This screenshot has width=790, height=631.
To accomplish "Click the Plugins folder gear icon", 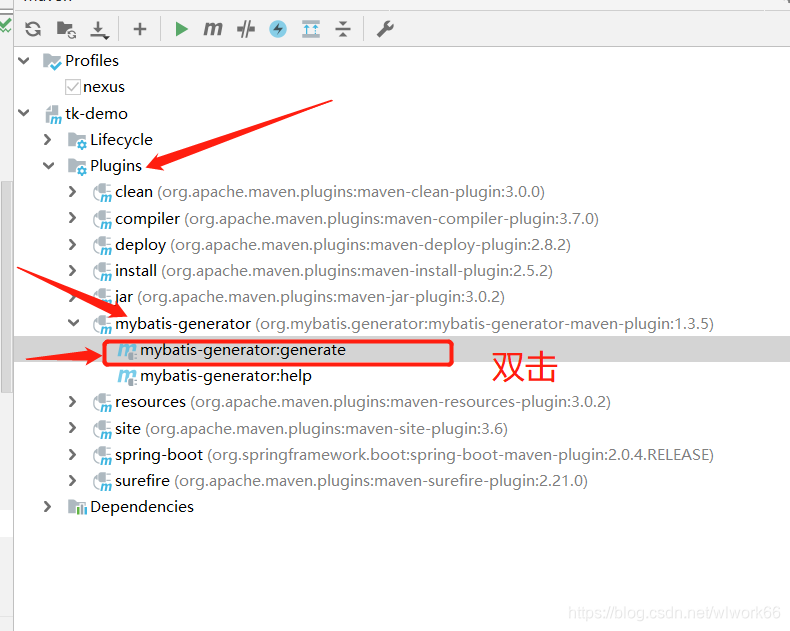I will pyautogui.click(x=77, y=166).
